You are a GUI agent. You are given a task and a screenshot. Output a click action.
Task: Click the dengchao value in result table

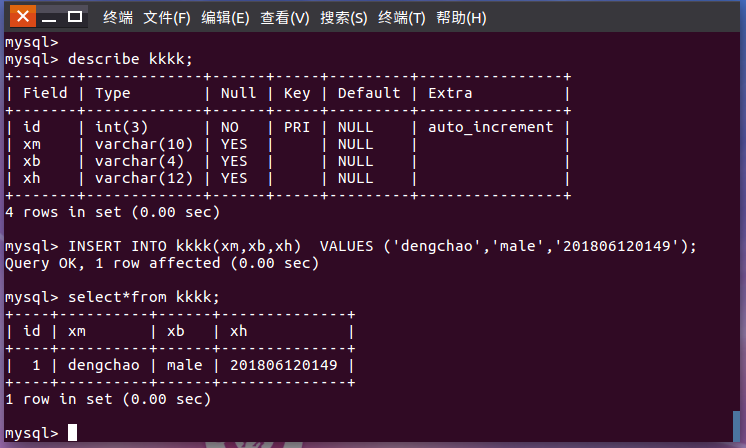tap(104, 365)
